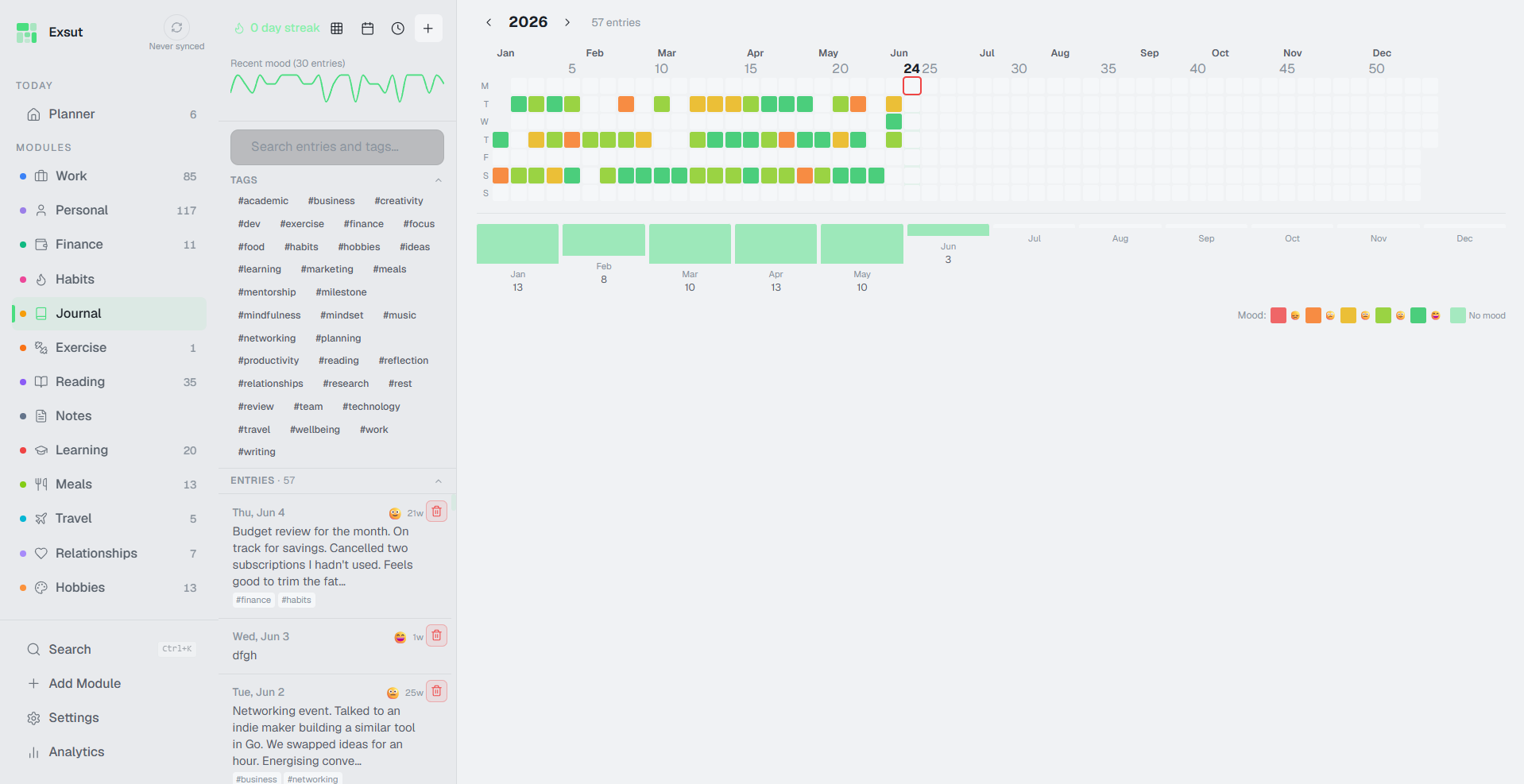Screen dimensions: 1524x784
Task: Click the sync status icon
Action: pyautogui.click(x=176, y=28)
